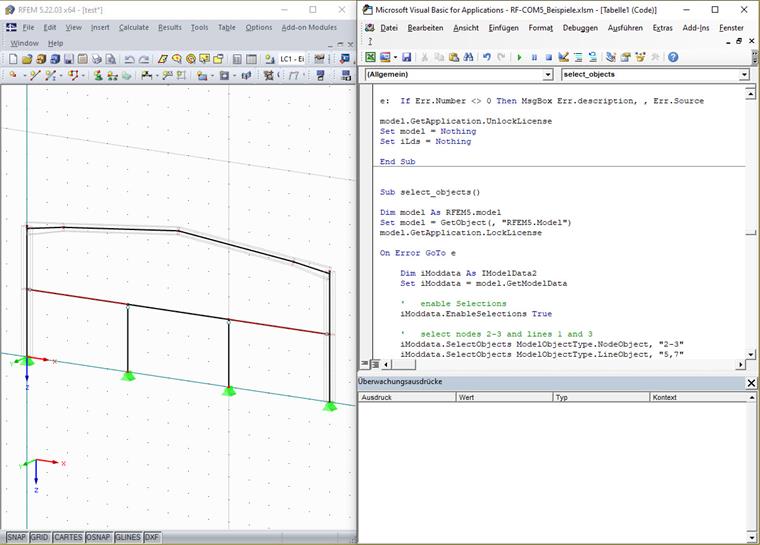Image resolution: width=760 pixels, height=545 pixels.
Task: Redo action in RFEM toolbar
Action: coord(144,59)
